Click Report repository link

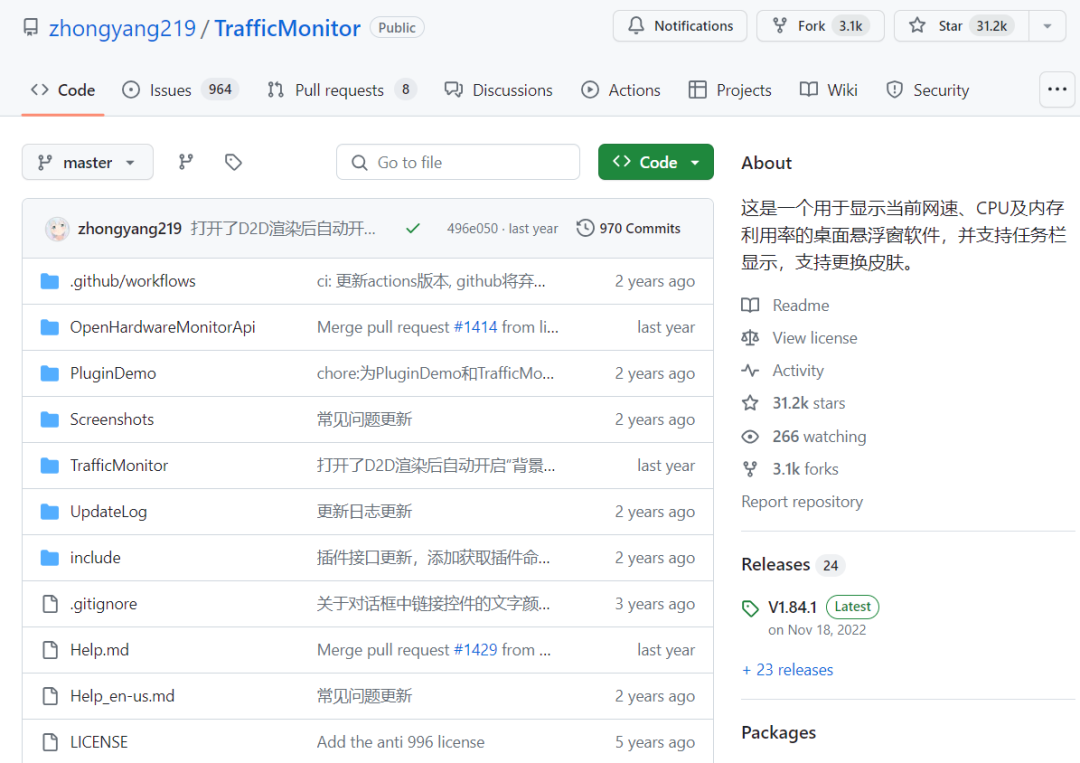point(802,502)
